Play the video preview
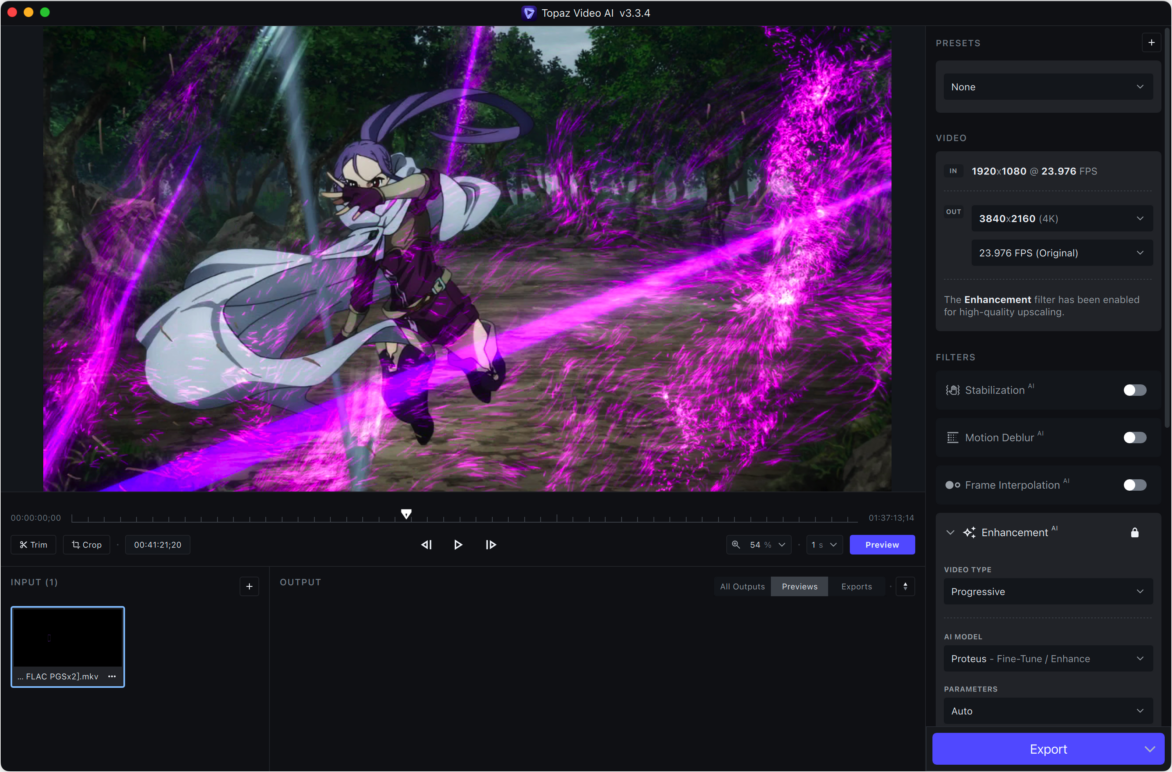Screen dimensions: 1172x772 tap(458, 545)
